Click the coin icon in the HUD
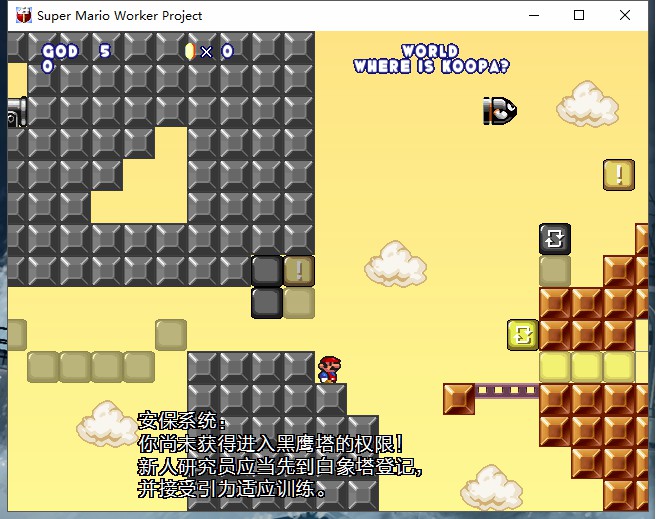The height and width of the screenshot is (519, 656). click(190, 51)
